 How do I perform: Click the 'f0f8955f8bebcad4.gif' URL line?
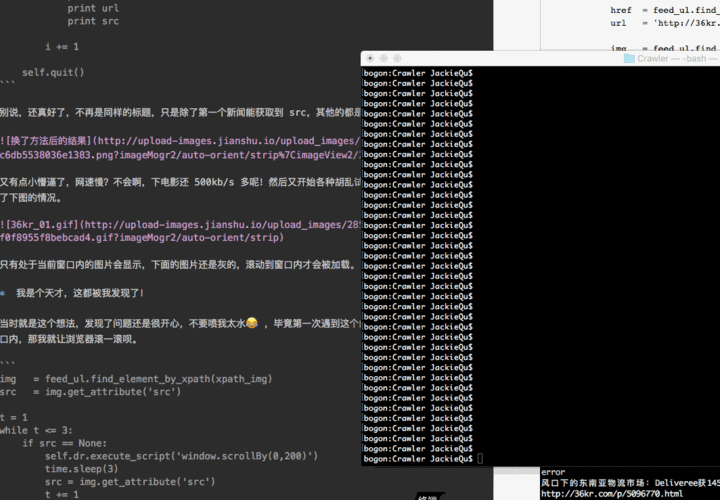coord(142,238)
